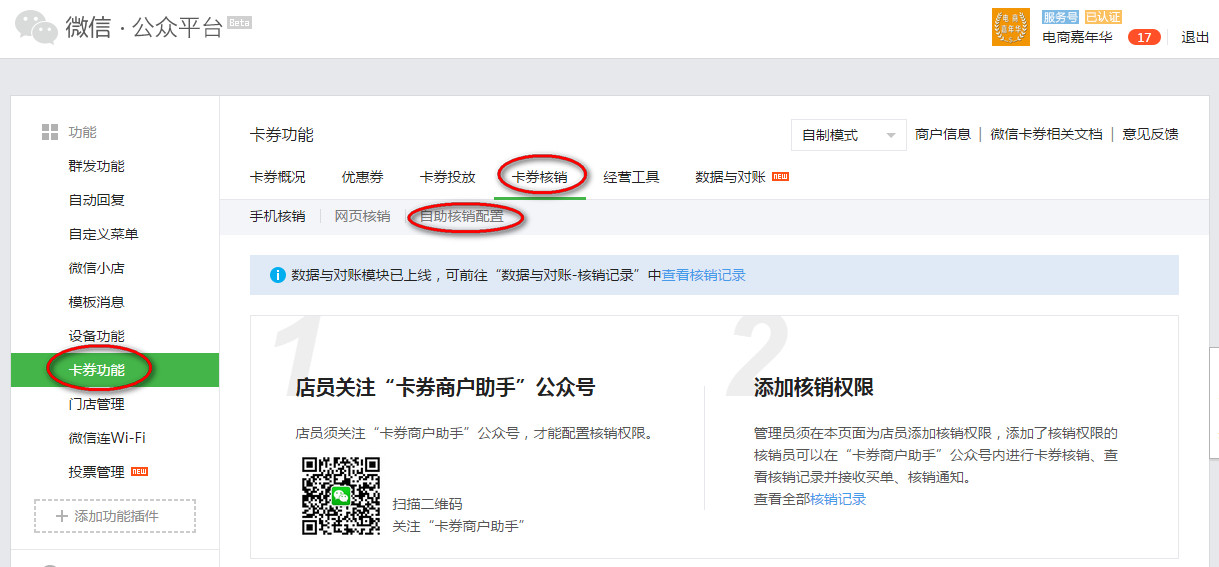
Task: Select 卡券功能 in the sidebar
Action: click(115, 370)
